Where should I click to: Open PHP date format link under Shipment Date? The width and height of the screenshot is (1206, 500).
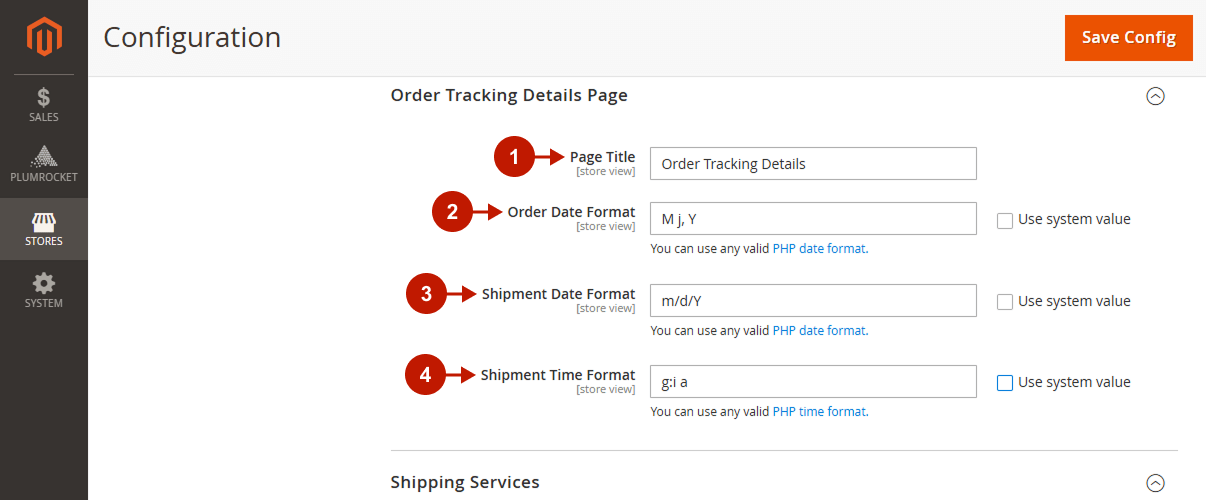(819, 330)
